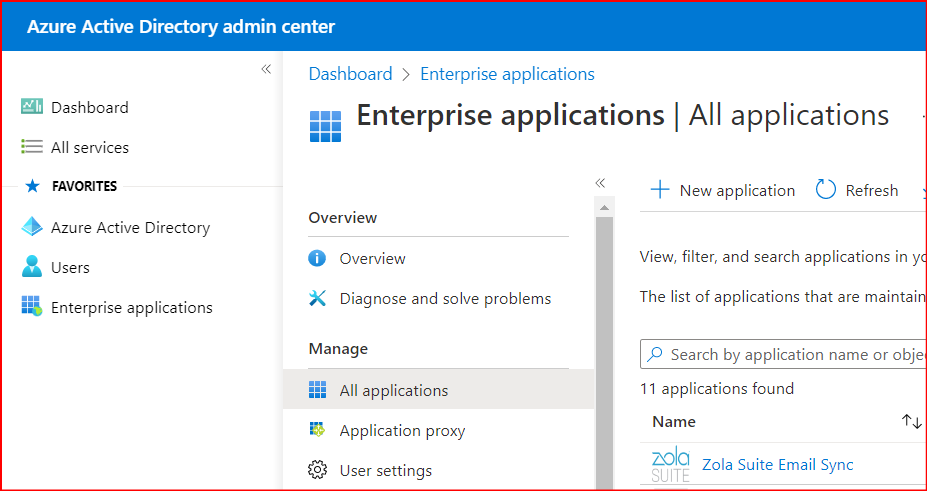Collapse the left navigation with double-chevron icon

pos(266,69)
